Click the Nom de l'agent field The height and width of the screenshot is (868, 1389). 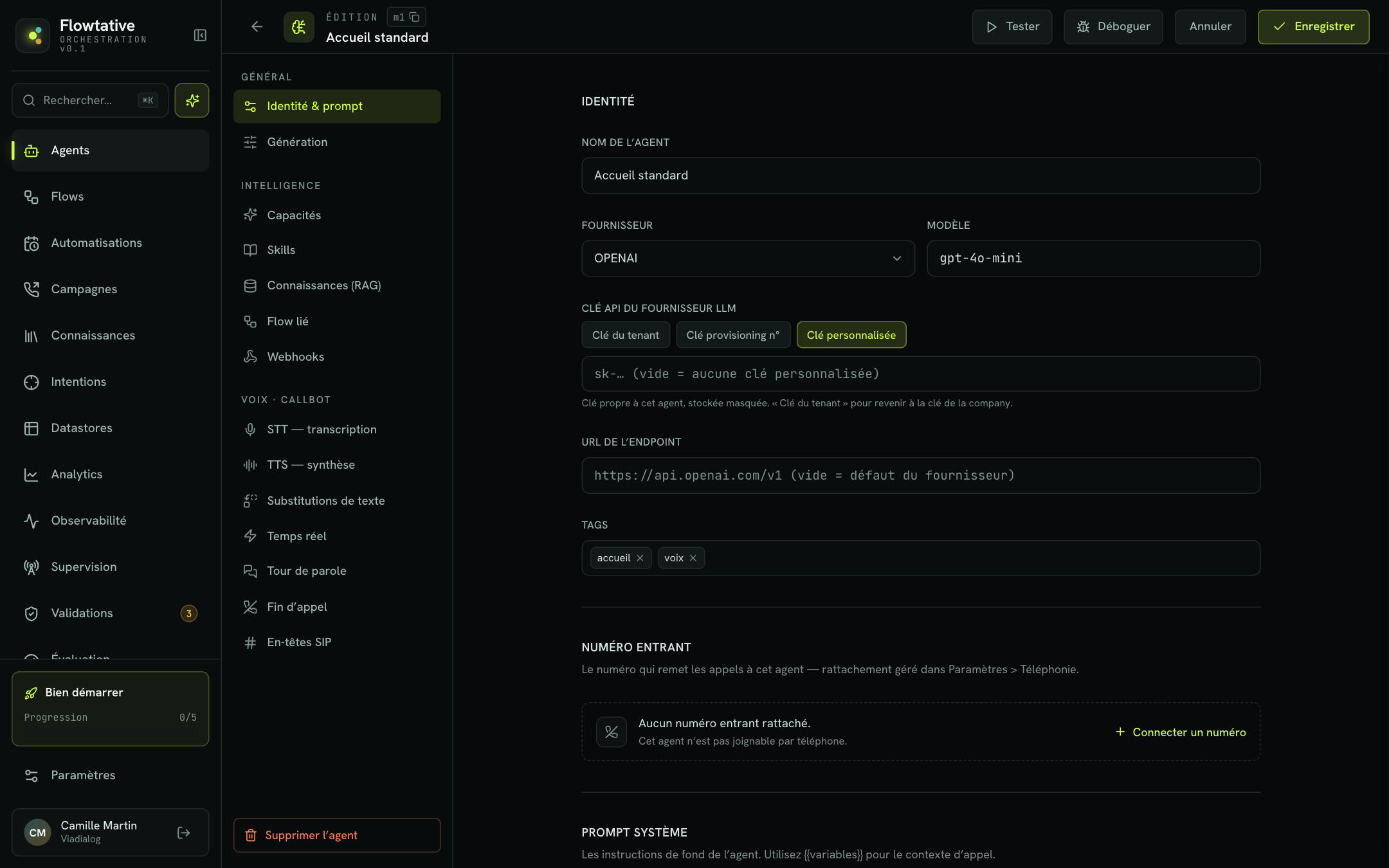(921, 176)
